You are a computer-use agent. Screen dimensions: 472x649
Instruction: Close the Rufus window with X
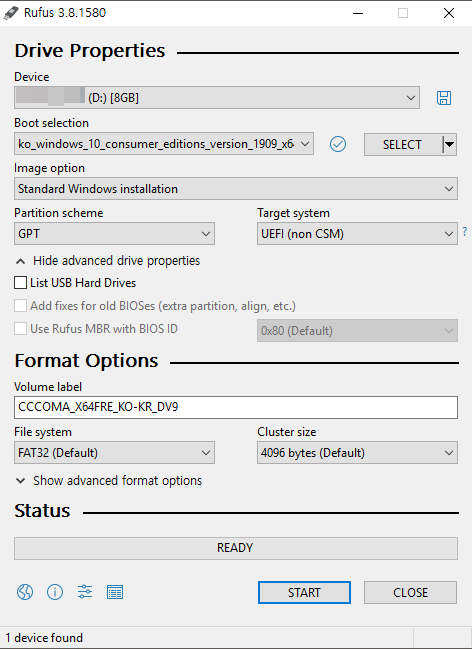click(x=449, y=13)
